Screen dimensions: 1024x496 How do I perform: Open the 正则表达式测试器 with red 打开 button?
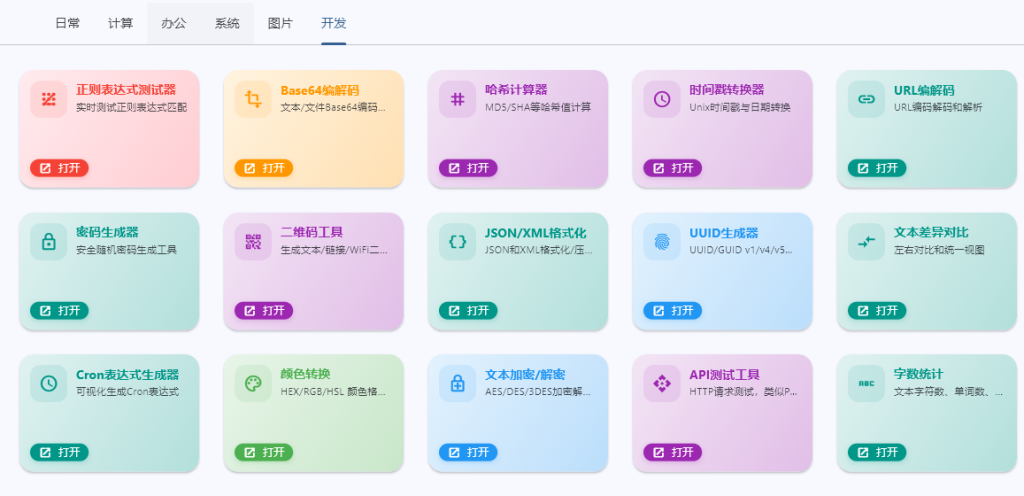tap(59, 168)
